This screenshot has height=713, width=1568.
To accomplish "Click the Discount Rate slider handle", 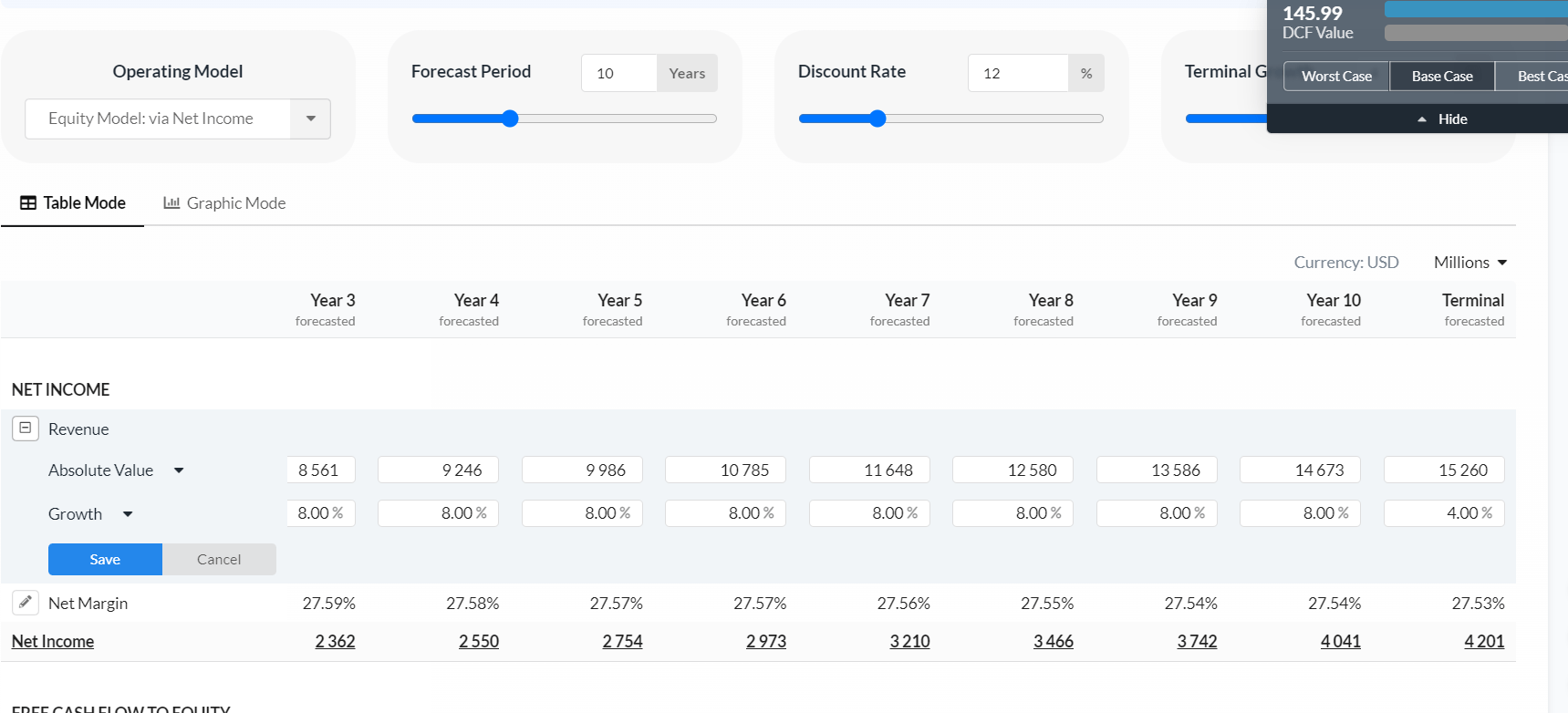I will click(877, 119).
